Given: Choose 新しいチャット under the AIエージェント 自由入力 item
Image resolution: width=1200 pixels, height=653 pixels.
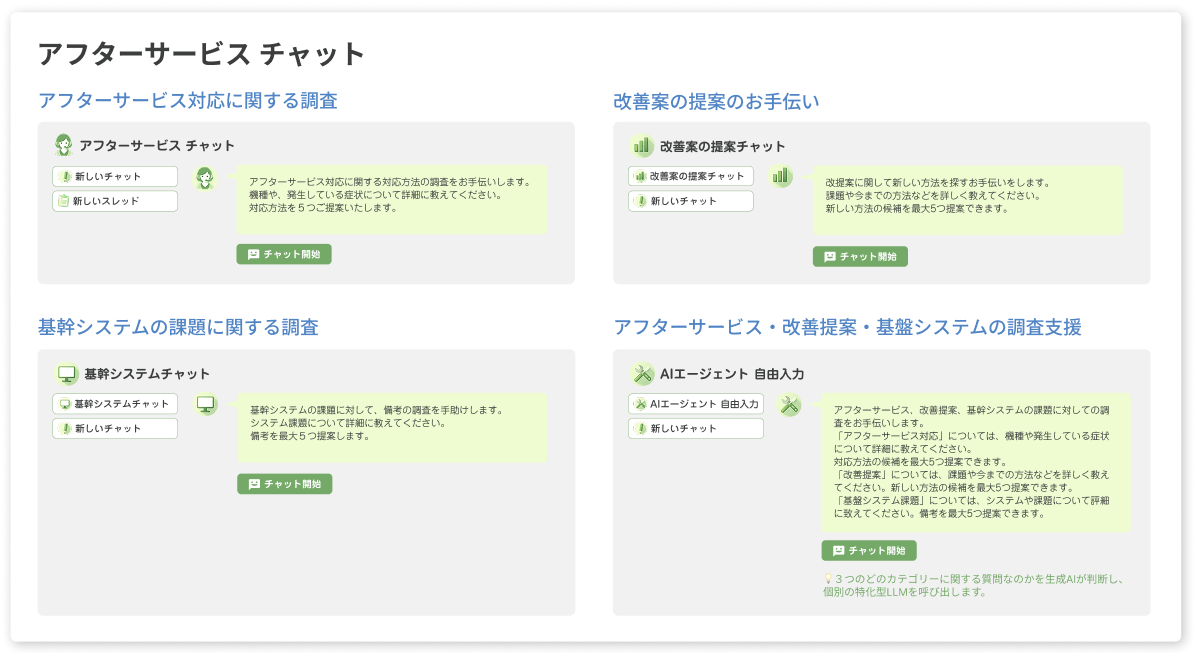Looking at the screenshot, I should (696, 428).
